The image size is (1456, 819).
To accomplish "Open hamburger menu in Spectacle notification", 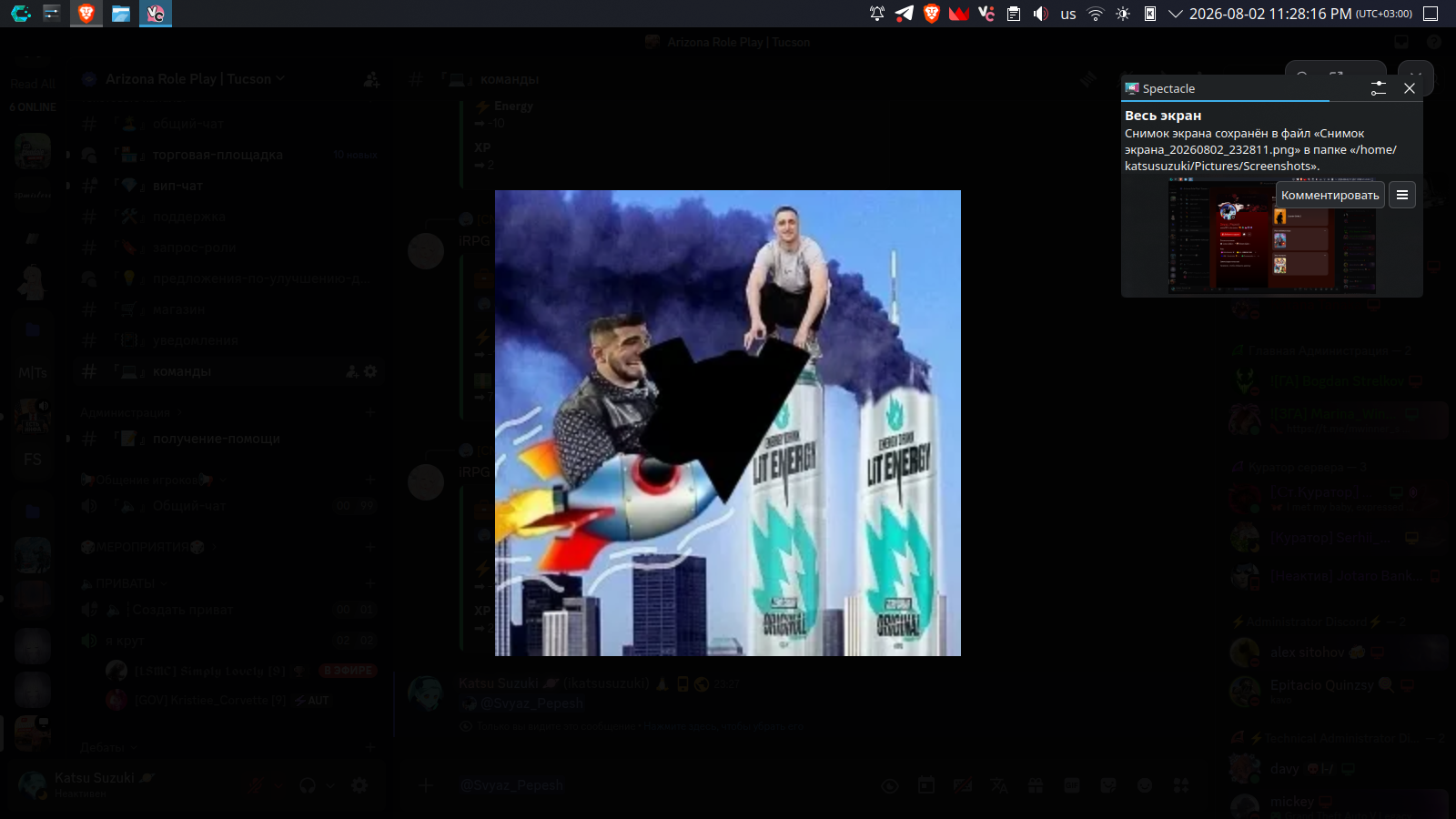I will pyautogui.click(x=1402, y=195).
